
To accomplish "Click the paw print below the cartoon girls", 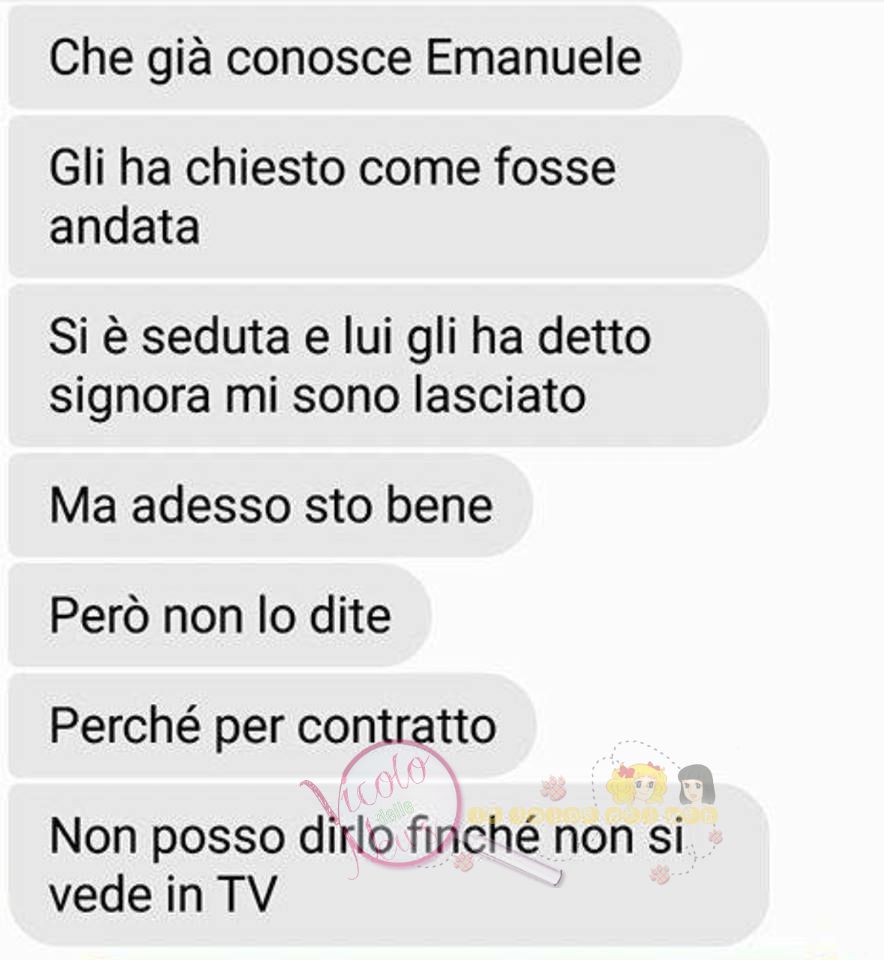I will (x=660, y=873).
